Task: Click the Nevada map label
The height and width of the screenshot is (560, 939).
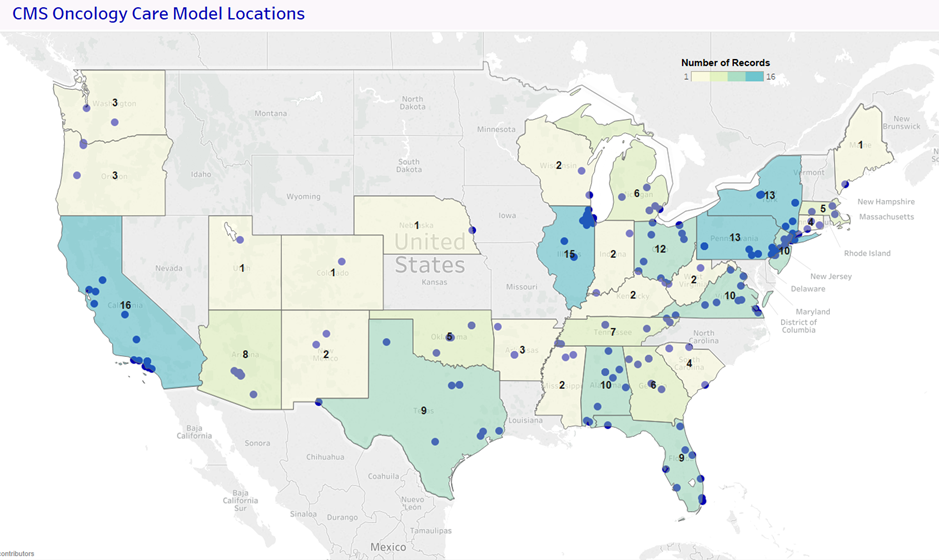Action: [169, 268]
